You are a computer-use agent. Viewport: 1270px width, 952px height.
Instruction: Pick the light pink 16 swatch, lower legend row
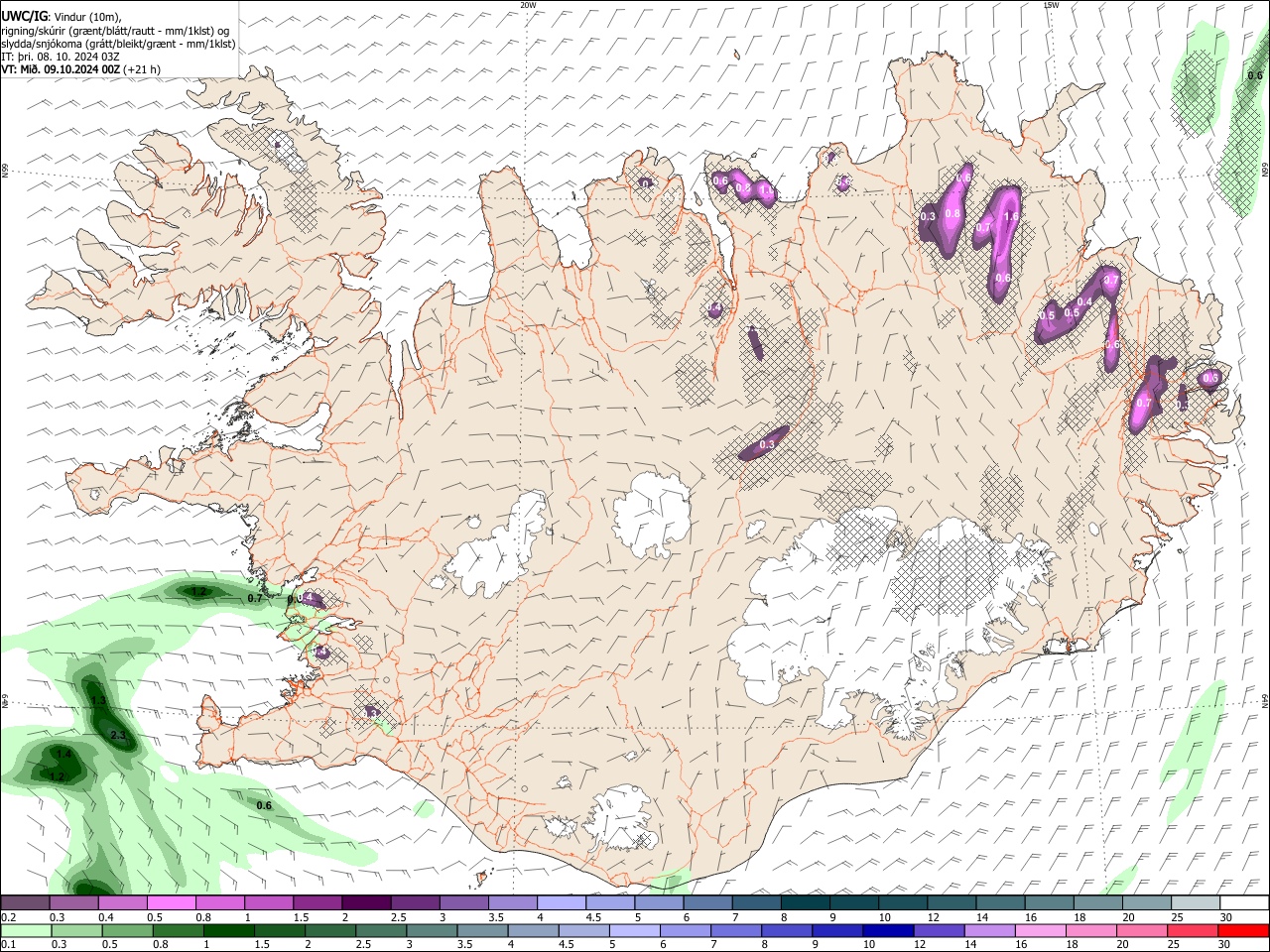tap(1041, 930)
